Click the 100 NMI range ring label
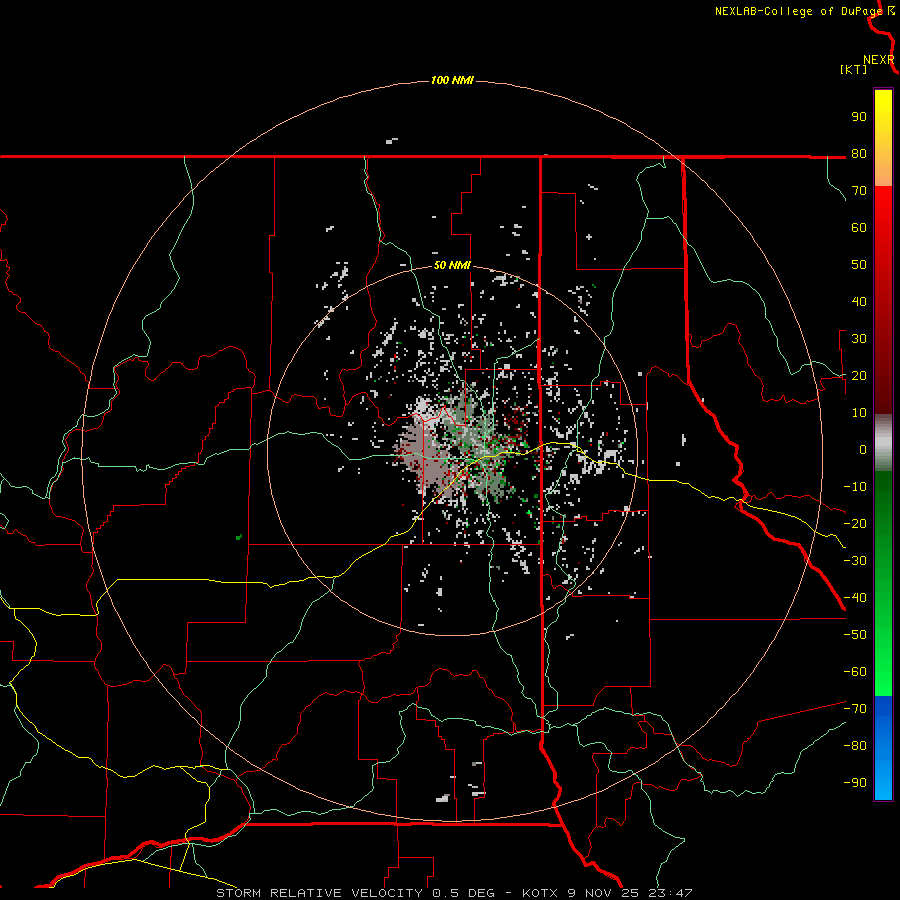 pyautogui.click(x=452, y=80)
